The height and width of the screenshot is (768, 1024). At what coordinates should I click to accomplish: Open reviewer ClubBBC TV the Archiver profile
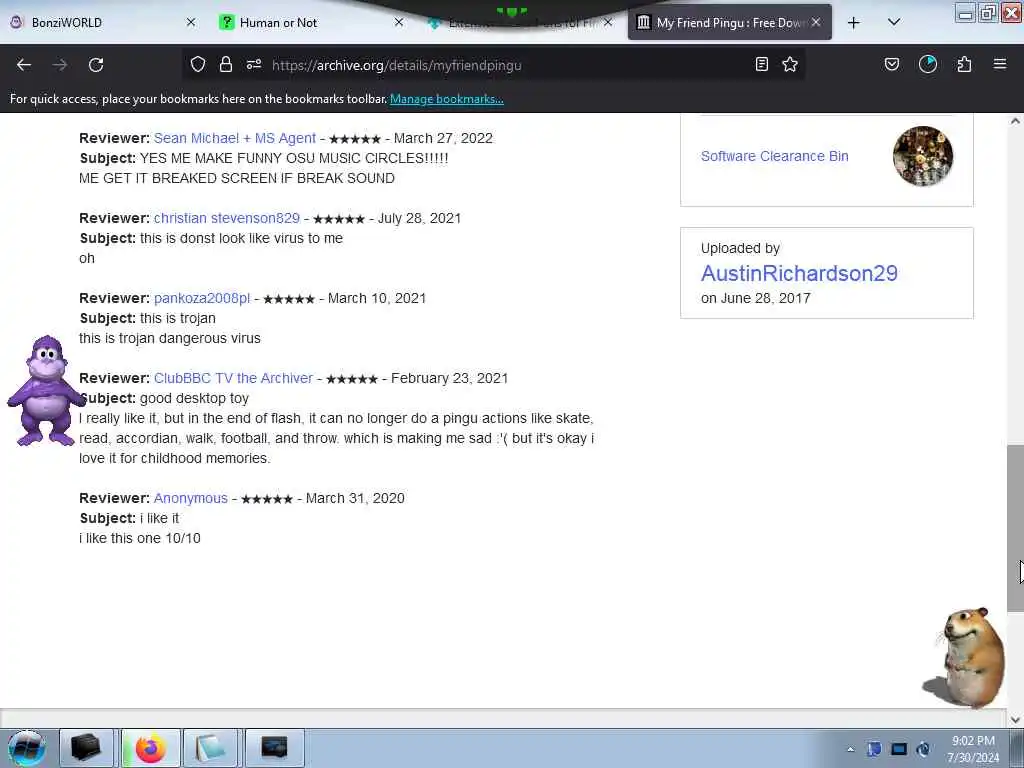coord(233,378)
